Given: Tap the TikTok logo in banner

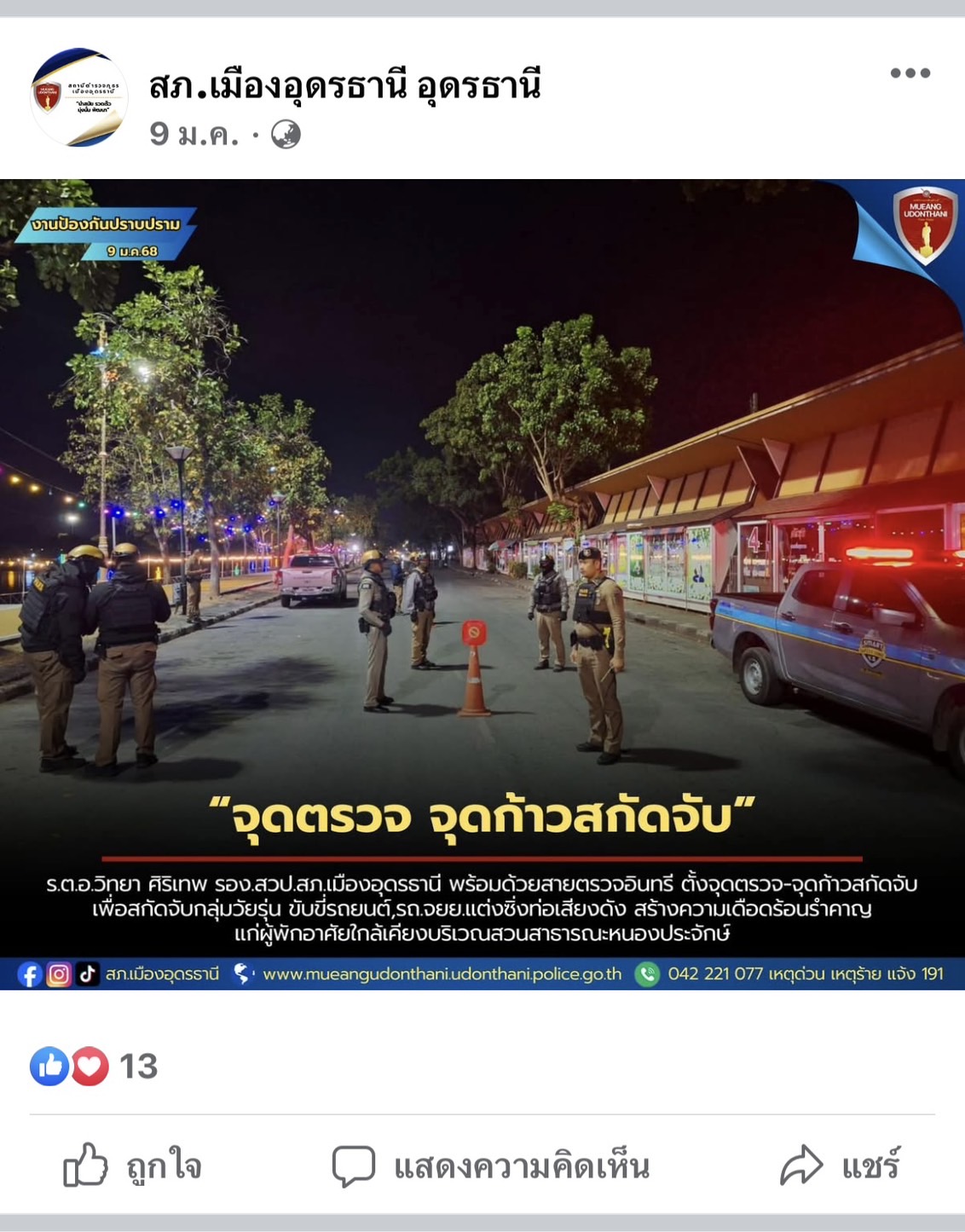Looking at the screenshot, I should [x=87, y=974].
